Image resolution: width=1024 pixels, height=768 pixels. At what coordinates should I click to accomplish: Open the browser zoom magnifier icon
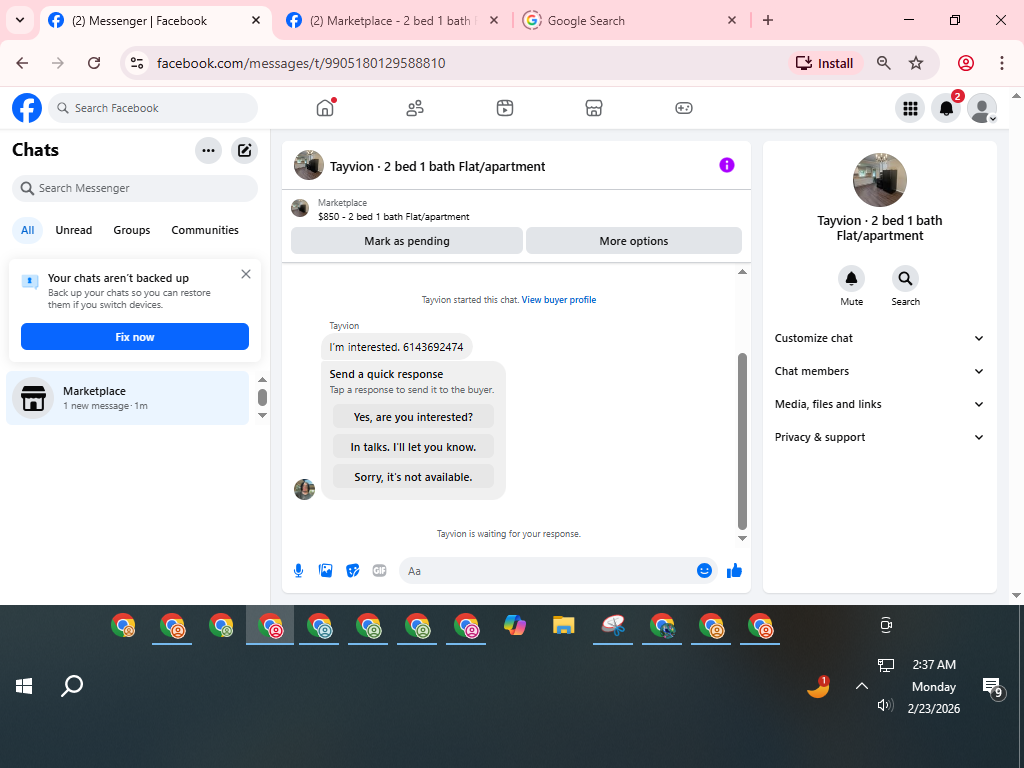point(884,63)
